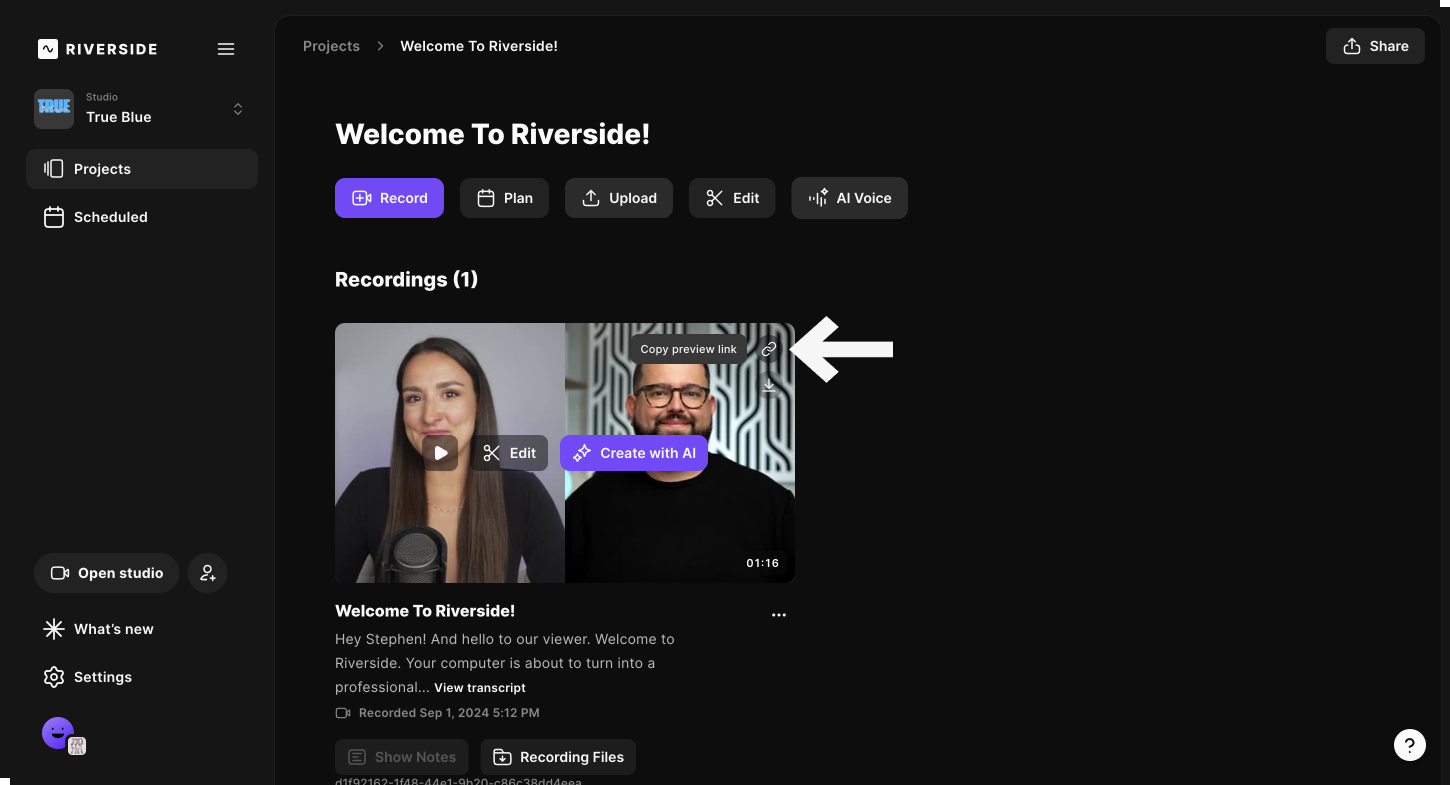
Task: Click the Edit button in the top action row
Action: pyautogui.click(x=732, y=198)
